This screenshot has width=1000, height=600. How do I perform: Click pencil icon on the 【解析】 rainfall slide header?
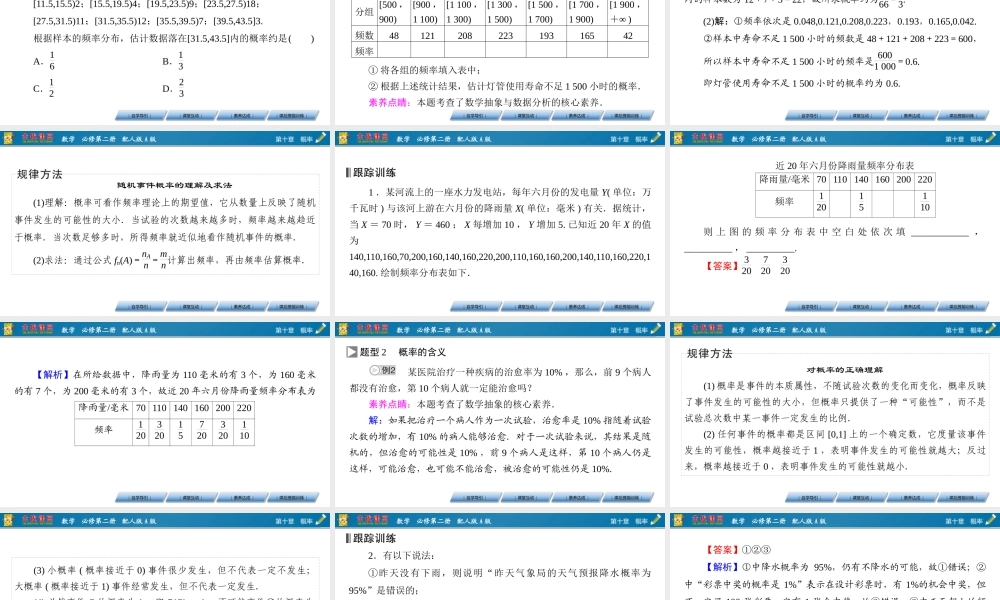(x=321, y=329)
